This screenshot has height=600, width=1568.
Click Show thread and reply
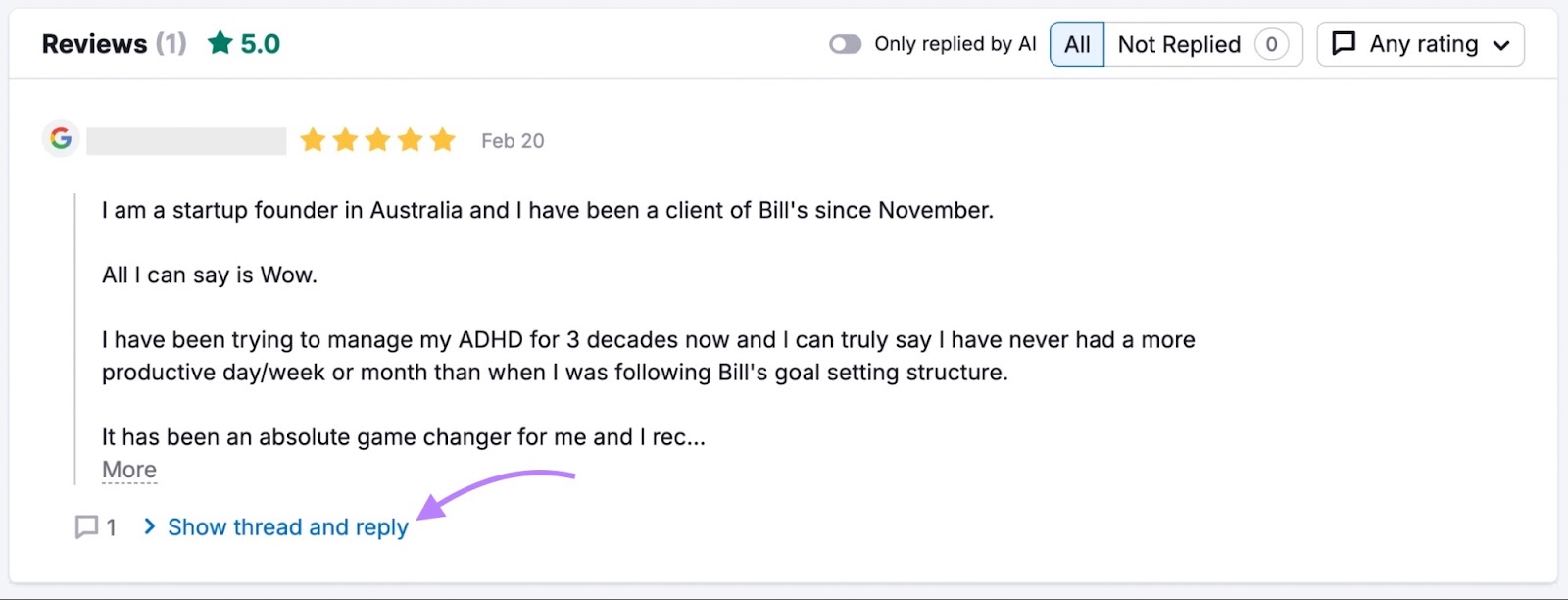tap(288, 527)
